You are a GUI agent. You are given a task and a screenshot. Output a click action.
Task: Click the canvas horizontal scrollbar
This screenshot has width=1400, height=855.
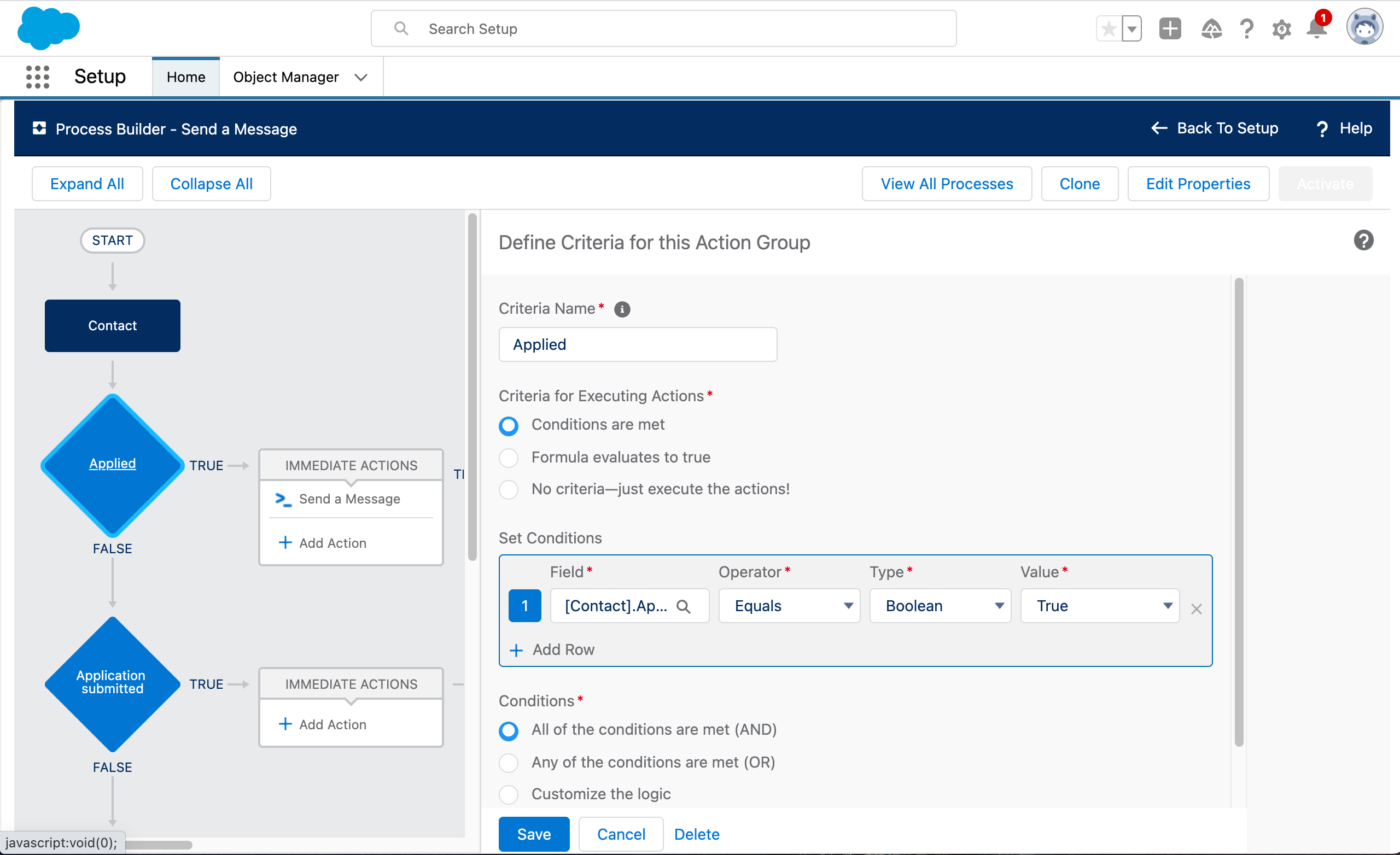158,844
